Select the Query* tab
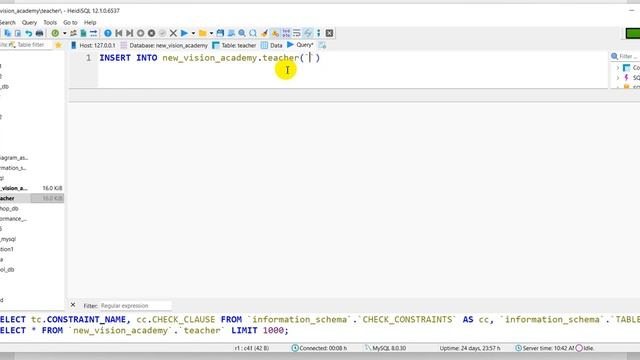The width and height of the screenshot is (640, 360). coord(300,45)
